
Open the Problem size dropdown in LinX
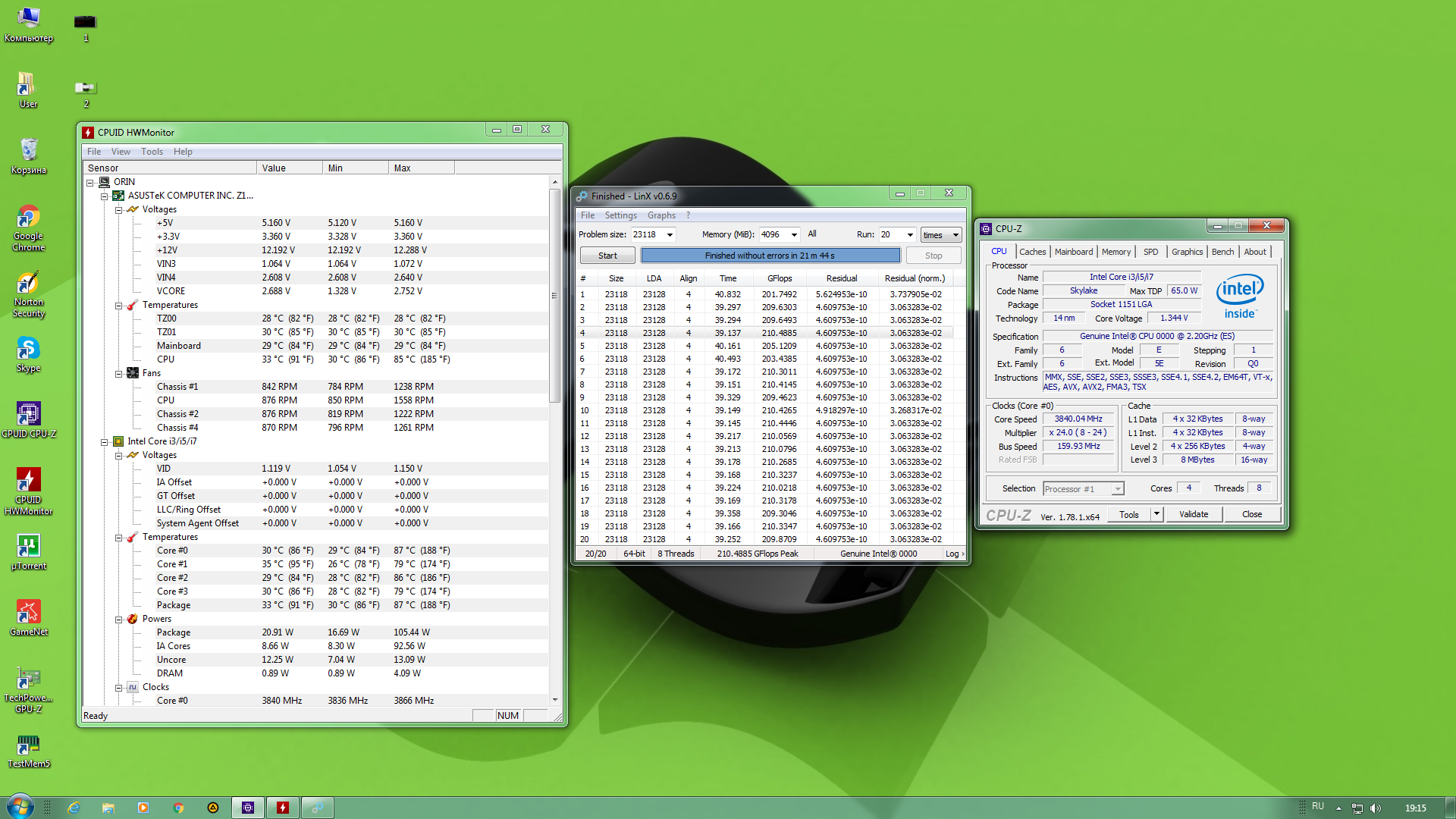pos(670,235)
